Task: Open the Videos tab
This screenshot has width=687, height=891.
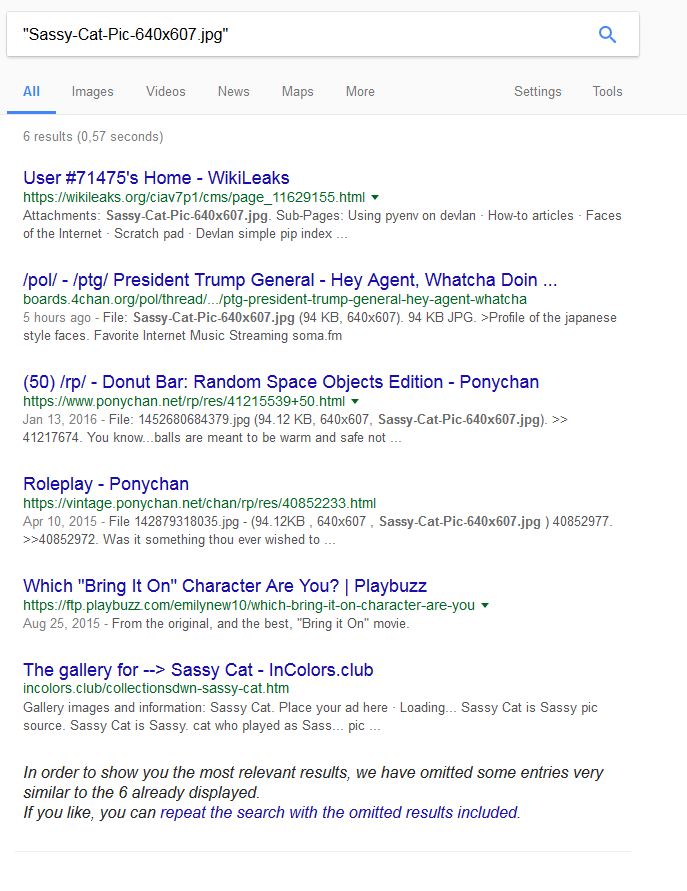Action: (x=165, y=91)
